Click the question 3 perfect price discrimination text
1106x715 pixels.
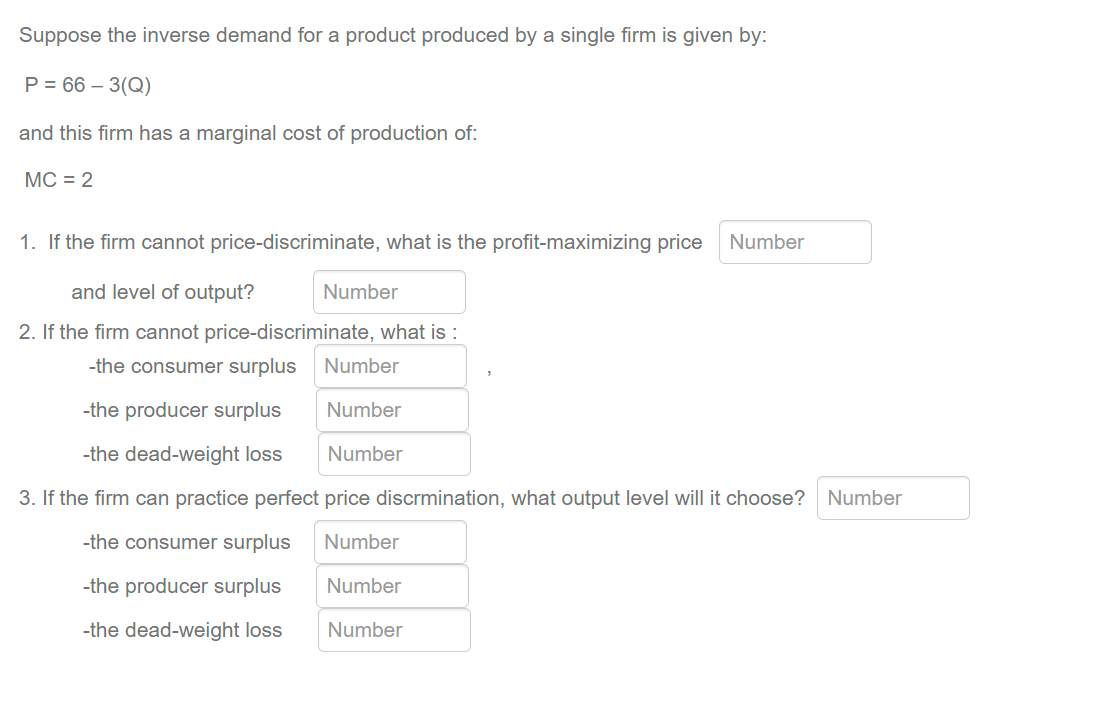click(x=412, y=498)
